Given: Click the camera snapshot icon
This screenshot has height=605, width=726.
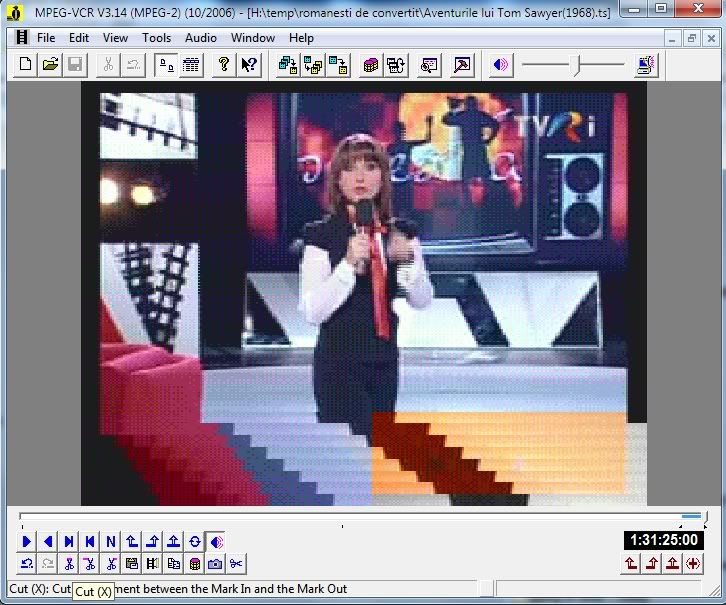Looking at the screenshot, I should click(215, 563).
